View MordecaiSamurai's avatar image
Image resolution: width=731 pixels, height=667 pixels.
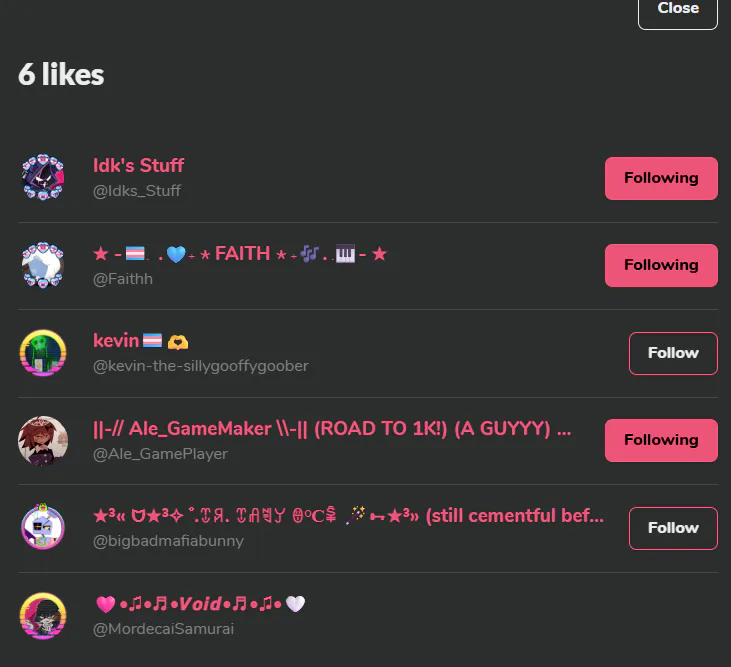(x=43, y=616)
